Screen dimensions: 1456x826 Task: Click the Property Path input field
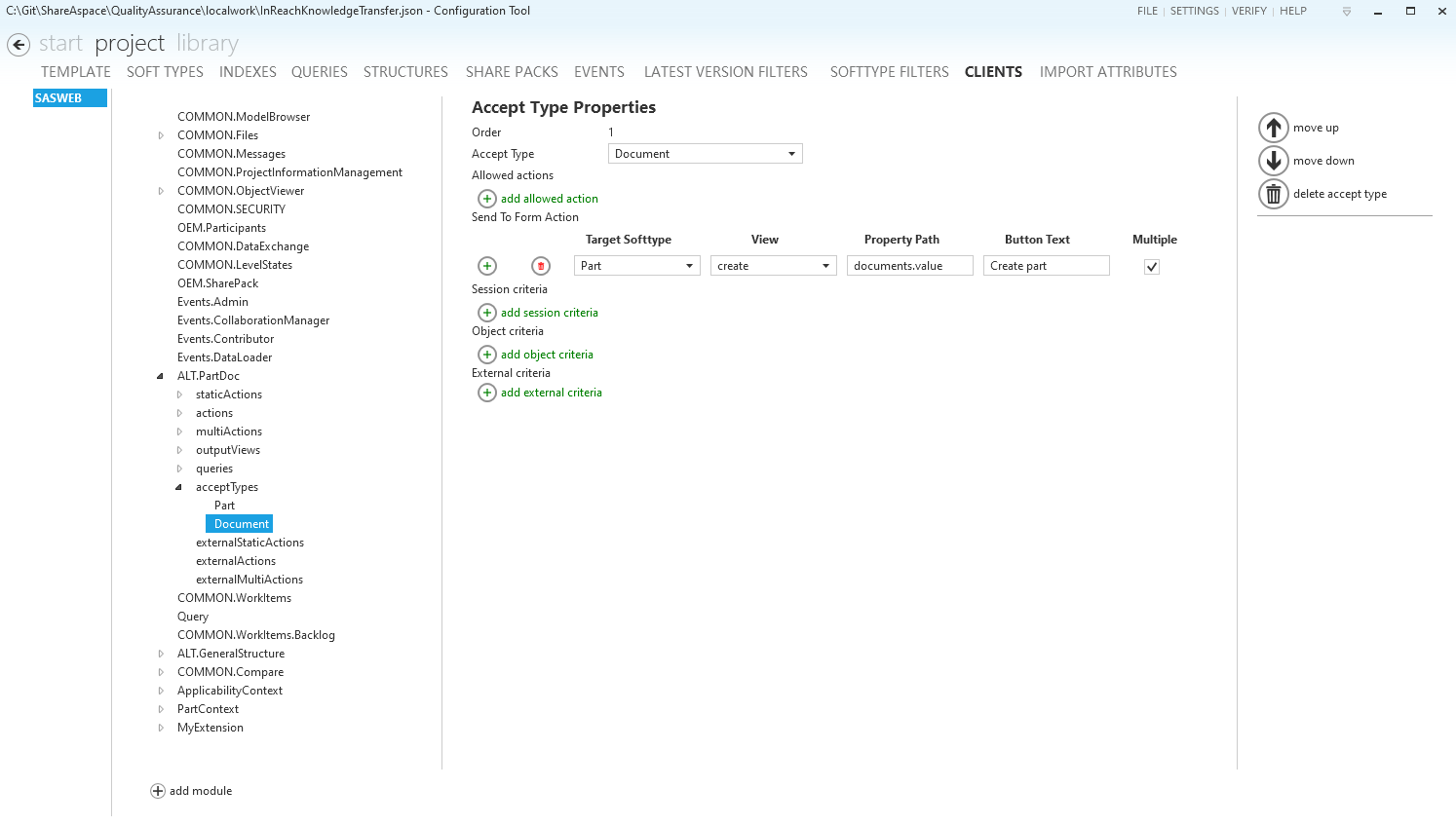pos(909,266)
